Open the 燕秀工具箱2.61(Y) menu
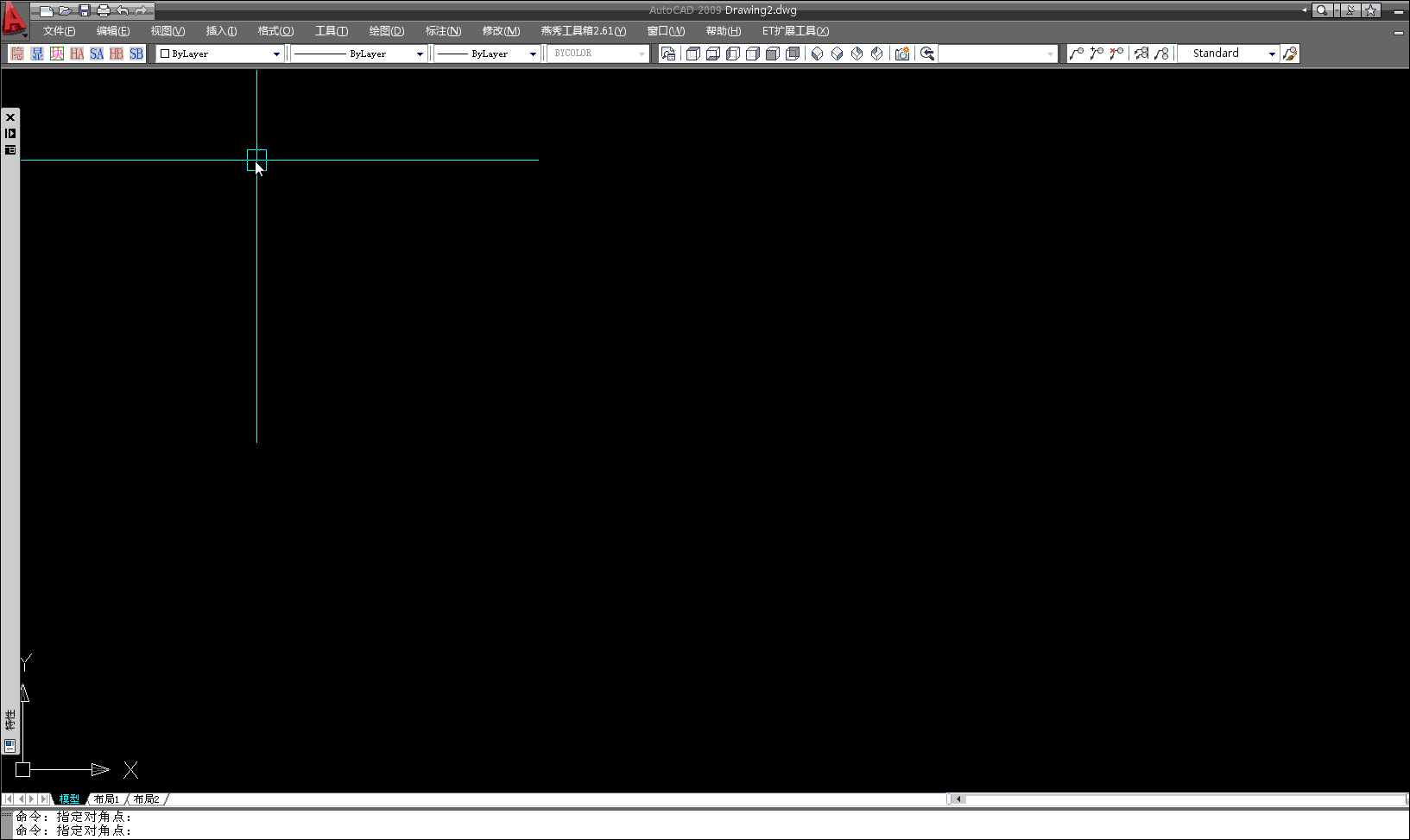The width and height of the screenshot is (1410, 840). [584, 31]
